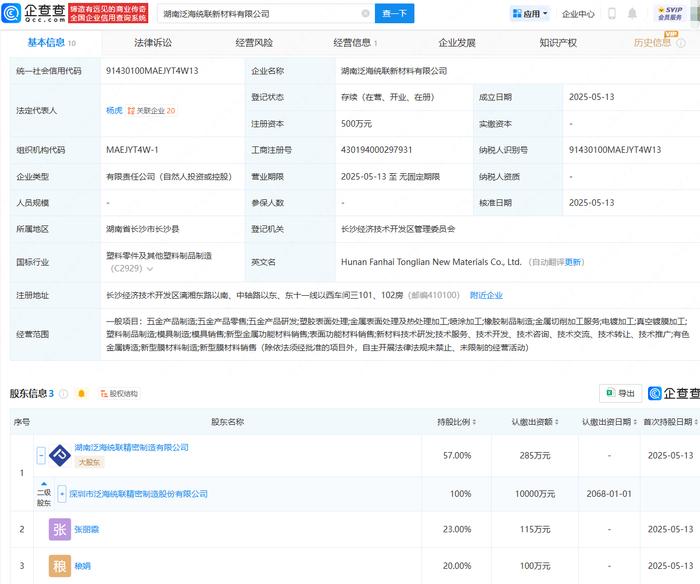Click the 查一下 search button
Image resolution: width=700 pixels, height=584 pixels.
pyautogui.click(x=394, y=13)
